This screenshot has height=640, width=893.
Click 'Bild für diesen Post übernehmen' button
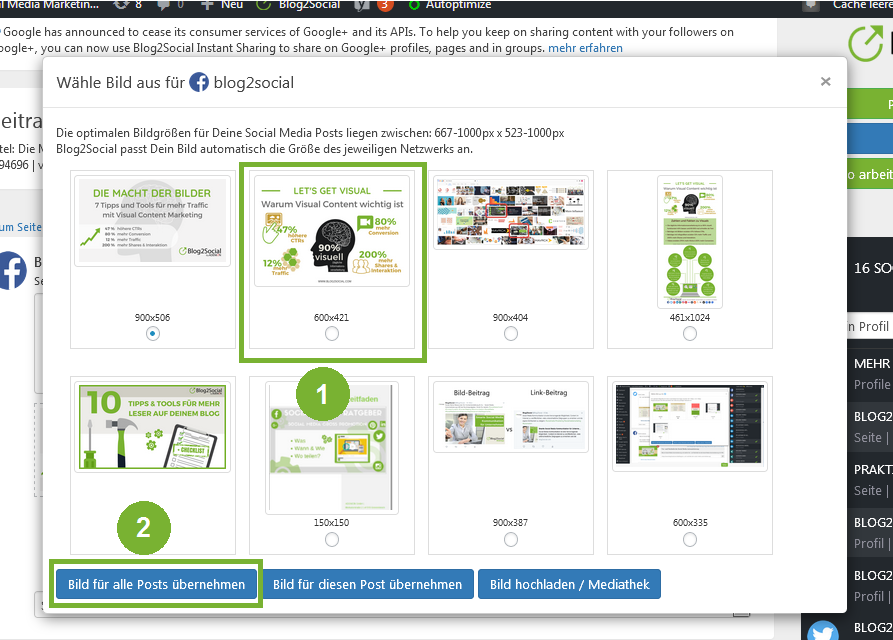[367, 584]
